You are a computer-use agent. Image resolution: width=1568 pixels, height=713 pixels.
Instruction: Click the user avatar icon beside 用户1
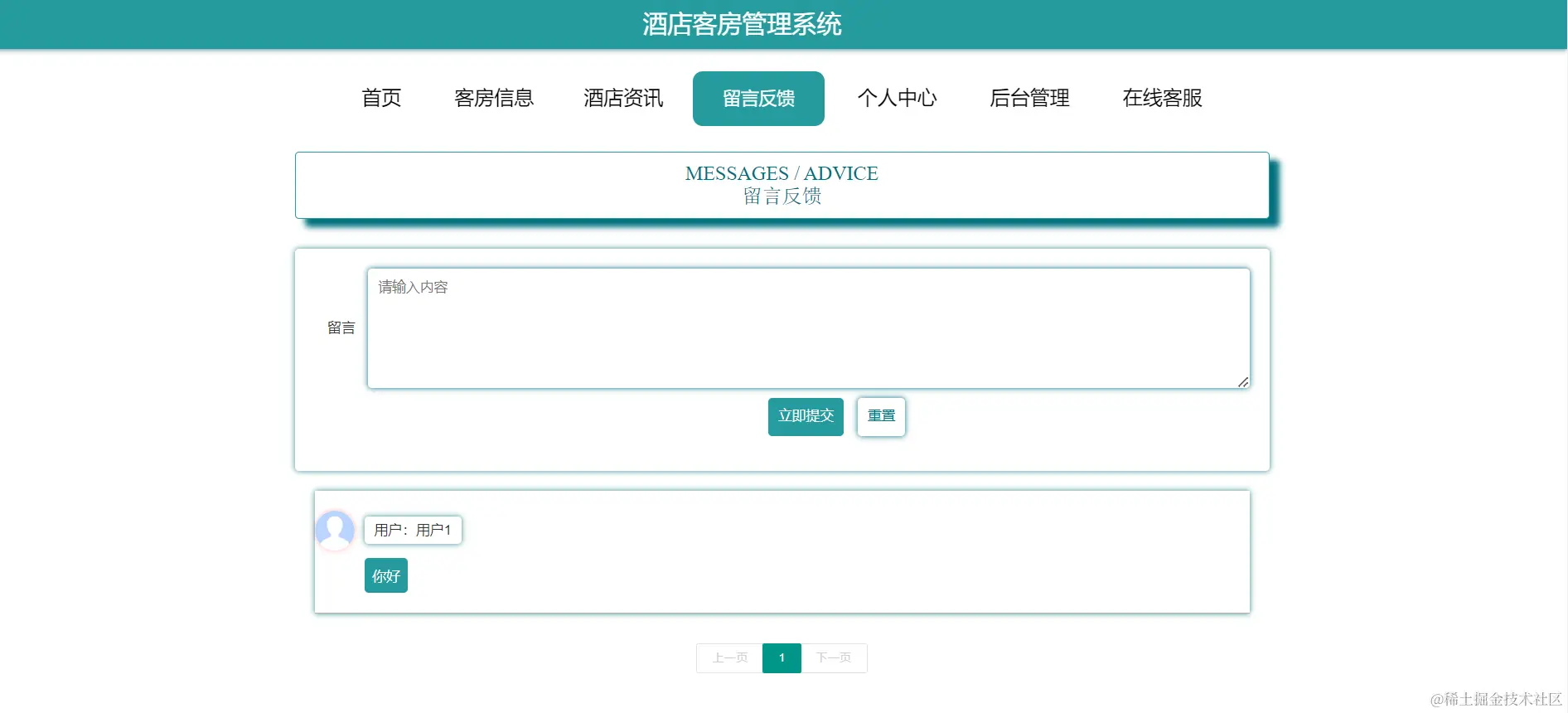click(335, 531)
